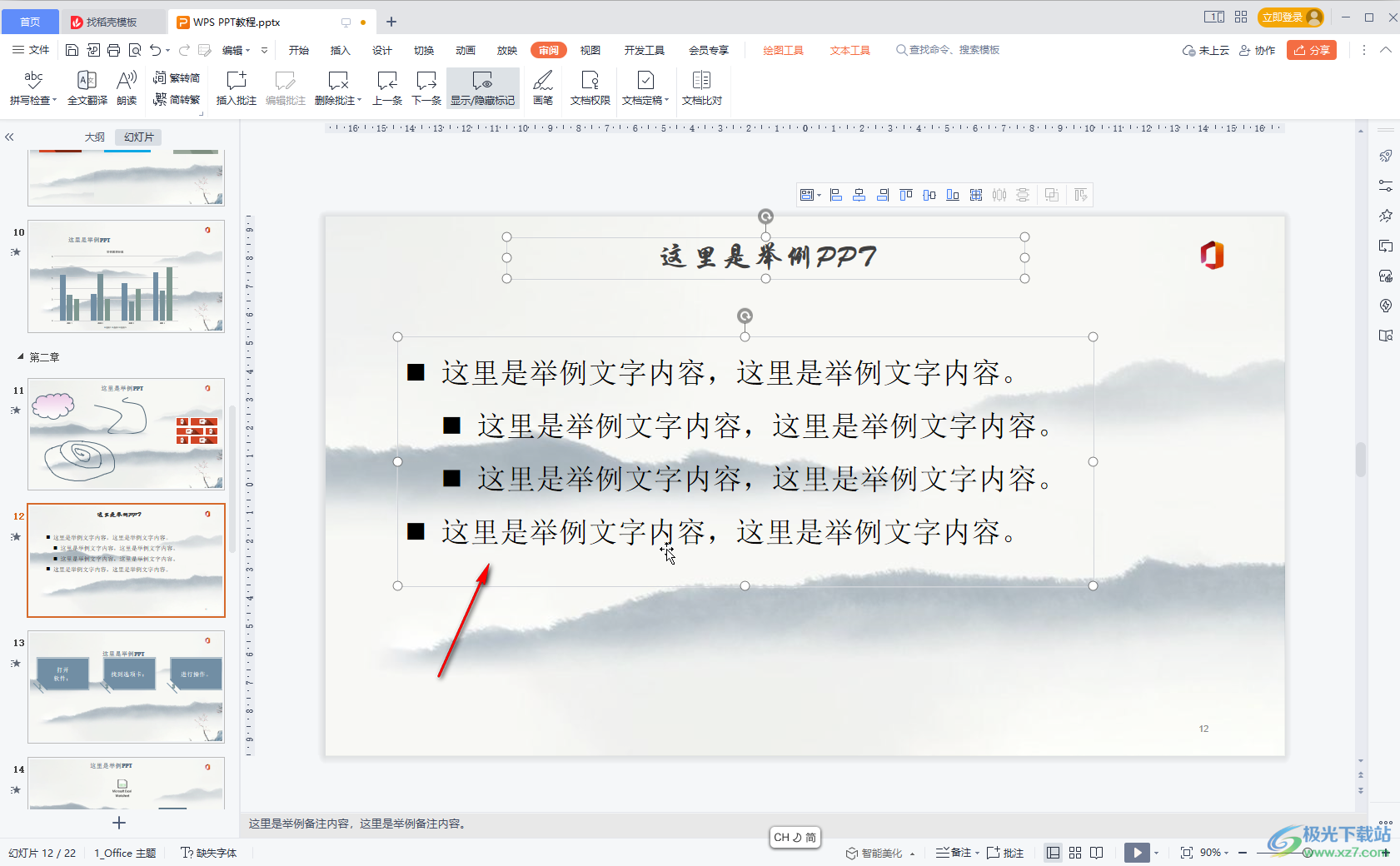1400x866 pixels.
Task: Insert a comment (插入批注)
Action: [x=237, y=87]
